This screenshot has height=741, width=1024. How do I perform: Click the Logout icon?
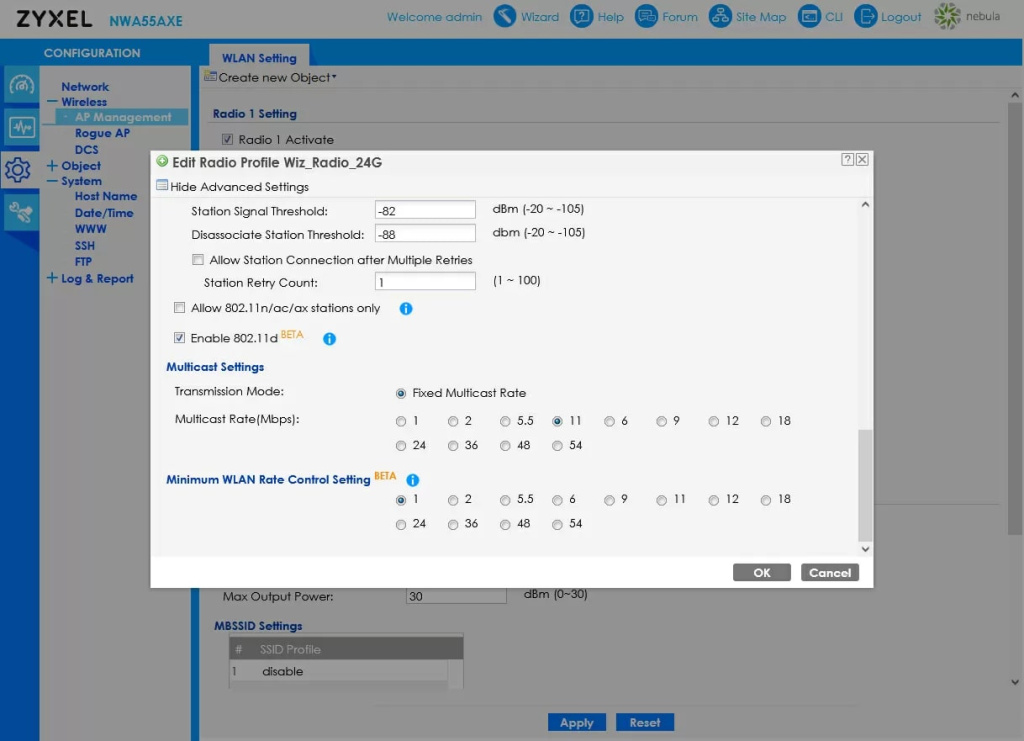pyautogui.click(x=866, y=17)
